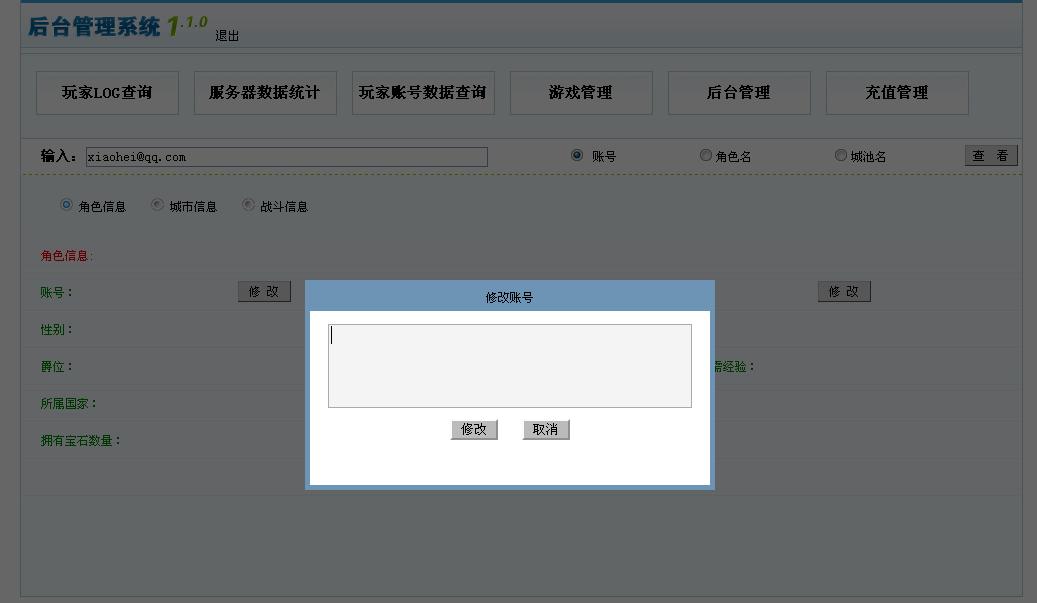This screenshot has height=603, width=1037.
Task: Select the 角色名 search radio button
Action: tap(706, 155)
